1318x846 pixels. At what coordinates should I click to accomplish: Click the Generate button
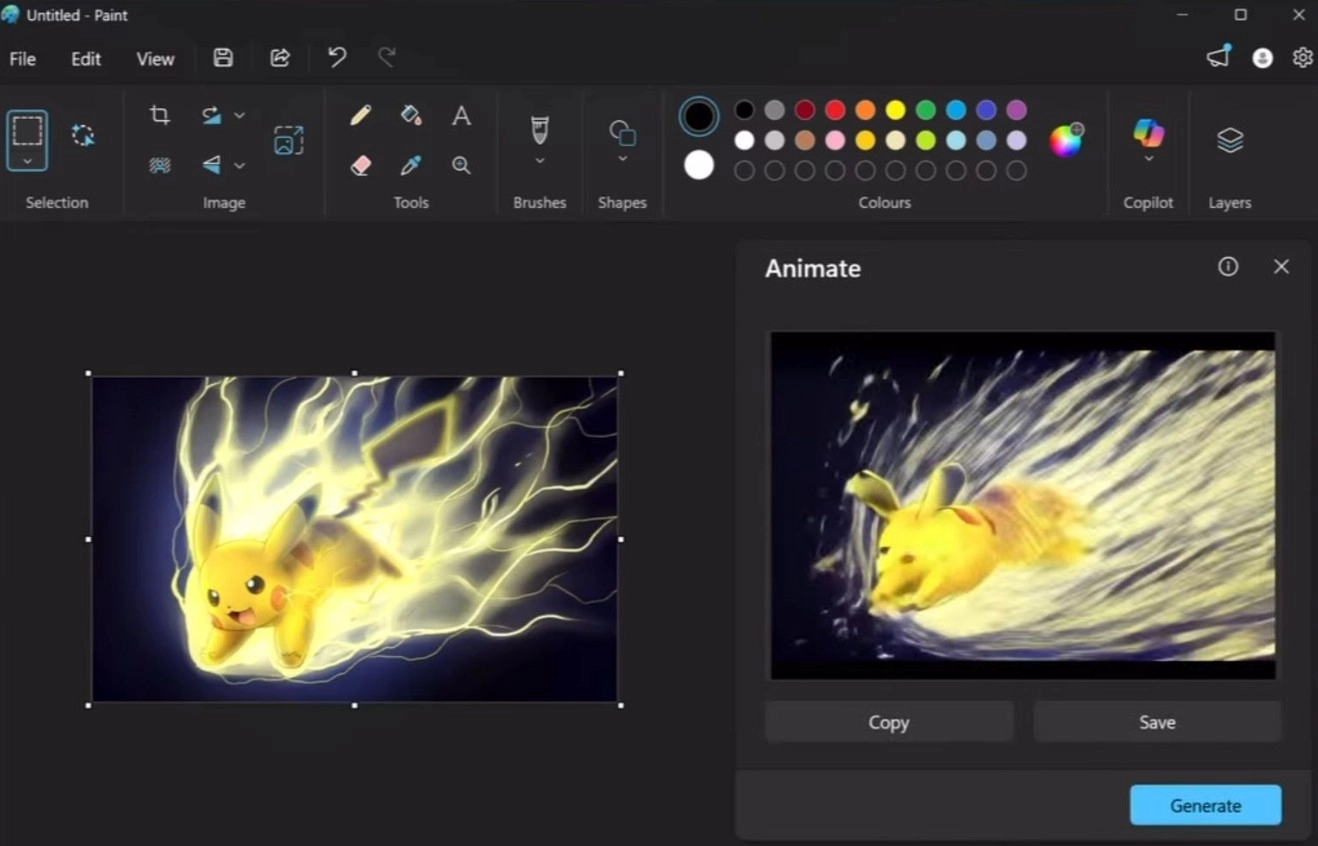pyautogui.click(x=1205, y=805)
